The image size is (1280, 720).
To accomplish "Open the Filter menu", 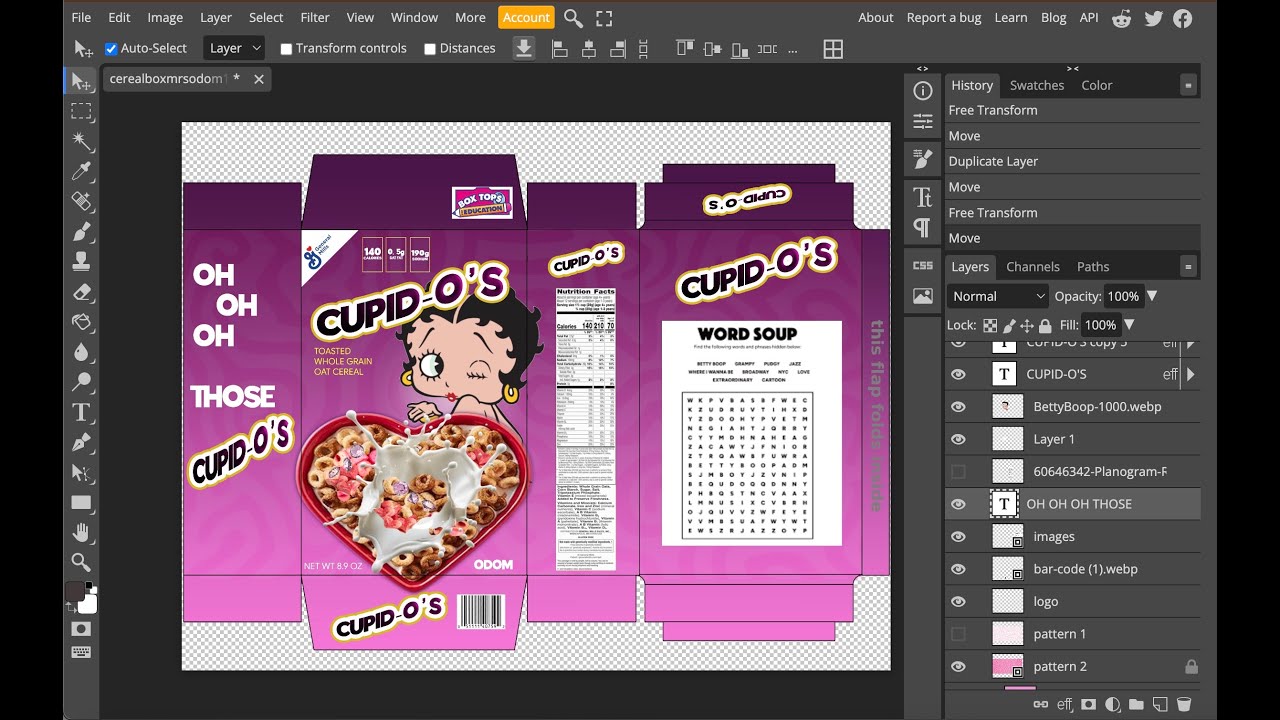I will pyautogui.click(x=315, y=17).
